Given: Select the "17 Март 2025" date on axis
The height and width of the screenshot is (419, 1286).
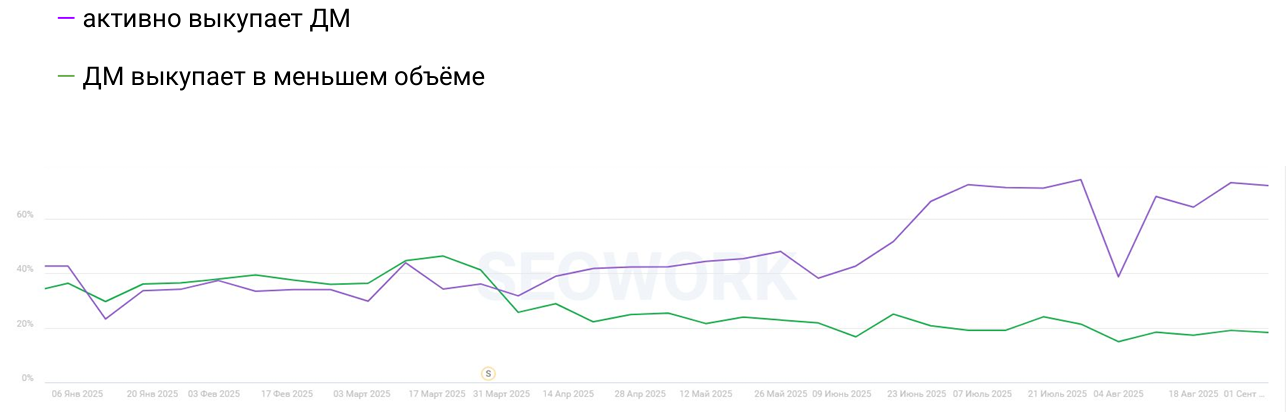Looking at the screenshot, I should tap(435, 394).
